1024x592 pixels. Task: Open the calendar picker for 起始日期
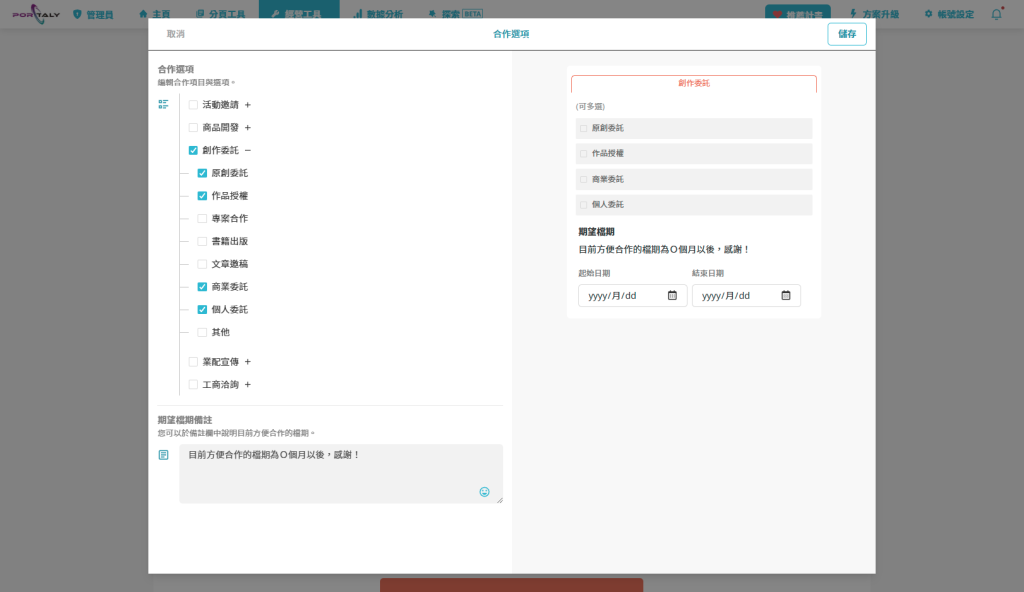click(672, 295)
